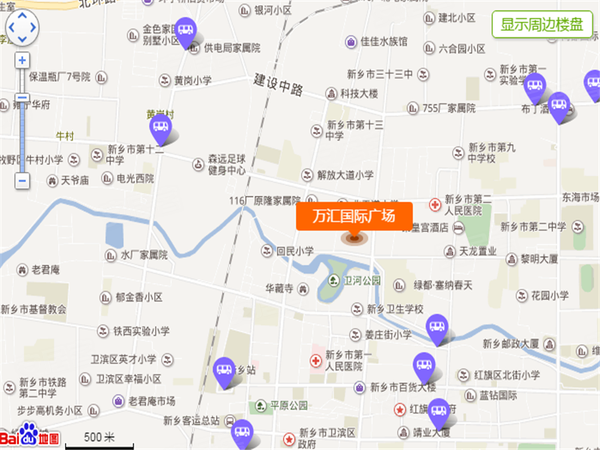Click the 卫河公园 park icon
Screen dimensions: 600x450
(334, 280)
